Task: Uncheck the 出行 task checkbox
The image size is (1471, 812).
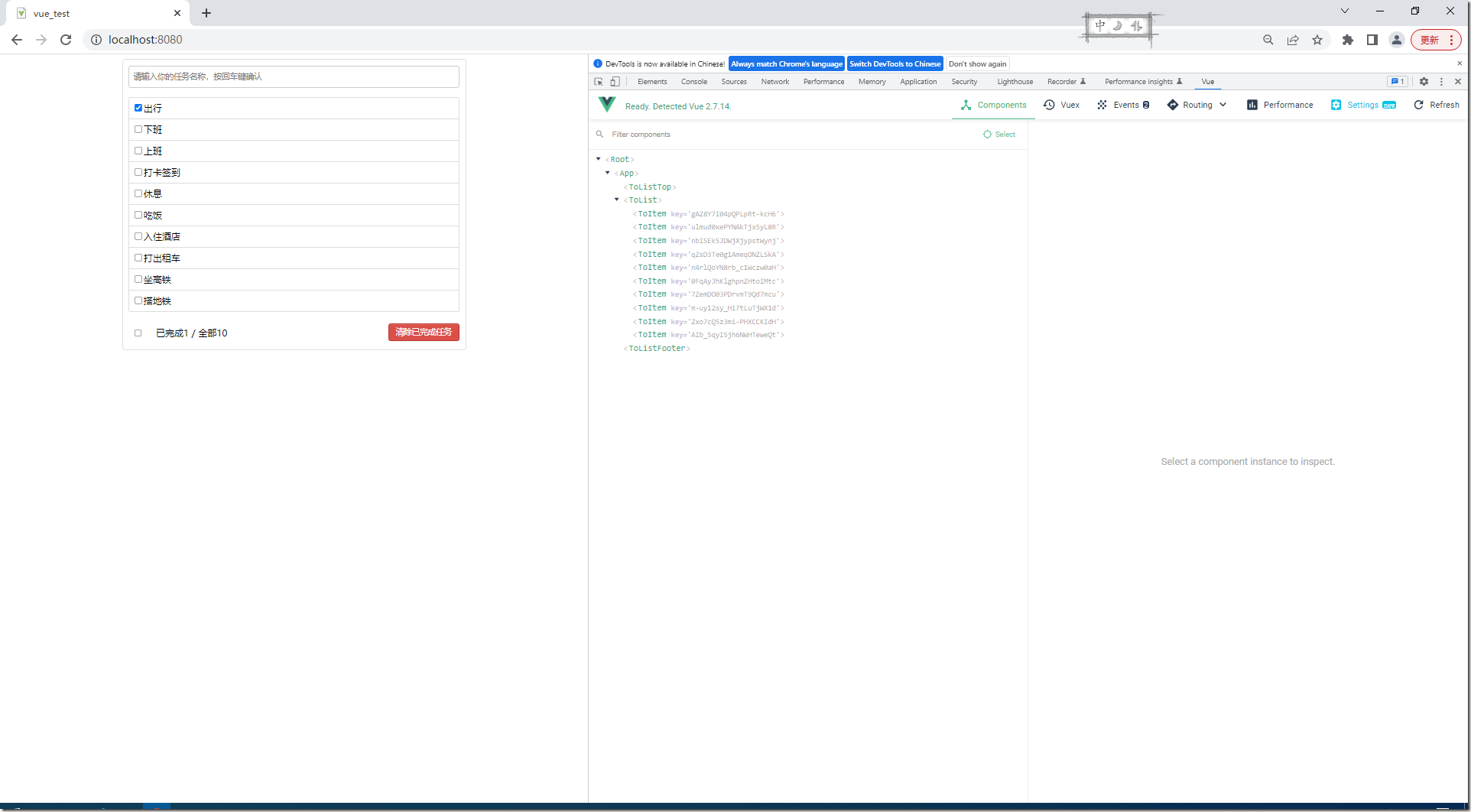Action: pyautogui.click(x=138, y=108)
